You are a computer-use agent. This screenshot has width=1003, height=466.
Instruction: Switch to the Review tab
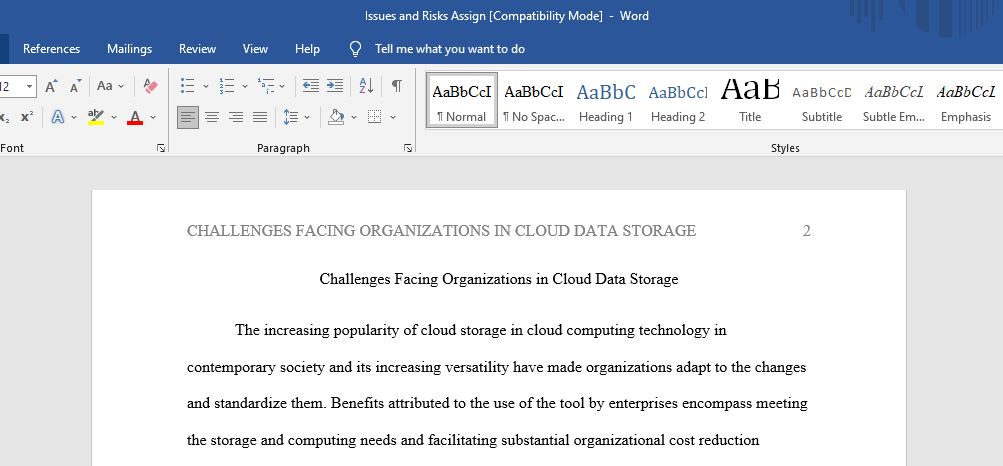pyautogui.click(x=197, y=49)
